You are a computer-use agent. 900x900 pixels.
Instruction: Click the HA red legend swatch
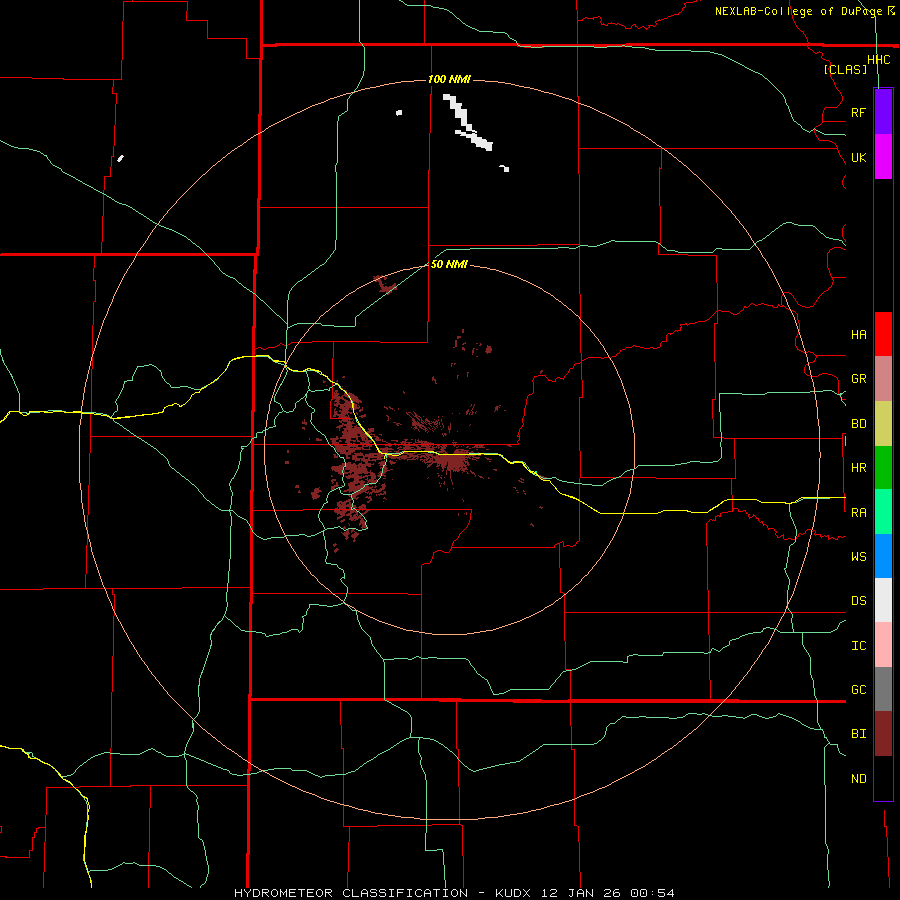[883, 334]
